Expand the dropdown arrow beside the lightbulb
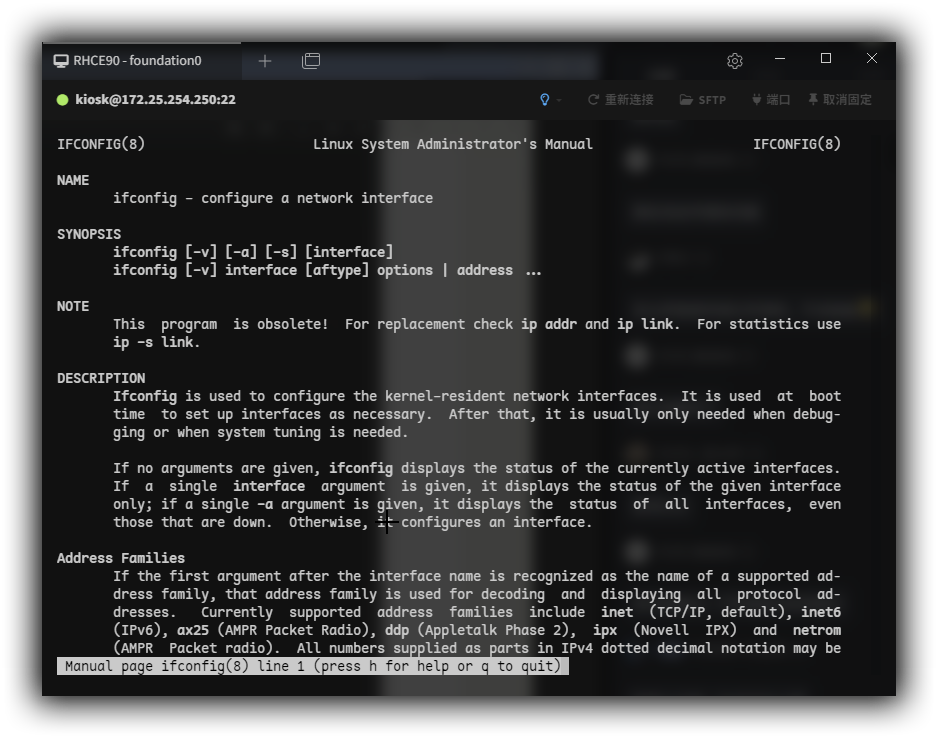 [x=559, y=100]
